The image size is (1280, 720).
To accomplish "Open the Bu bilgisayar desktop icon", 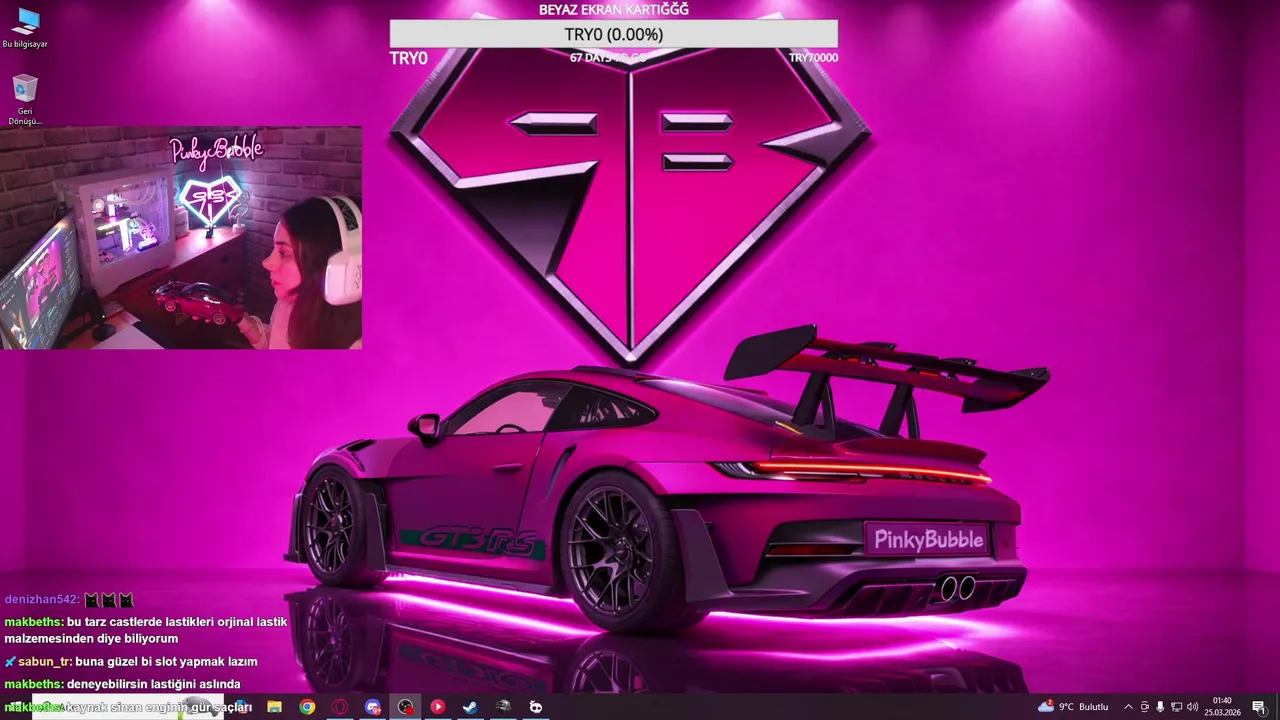I will tap(25, 28).
